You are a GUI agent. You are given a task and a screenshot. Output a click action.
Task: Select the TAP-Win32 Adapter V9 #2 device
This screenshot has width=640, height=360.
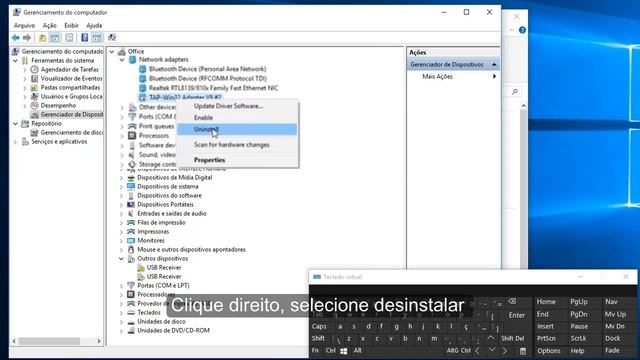[185, 98]
